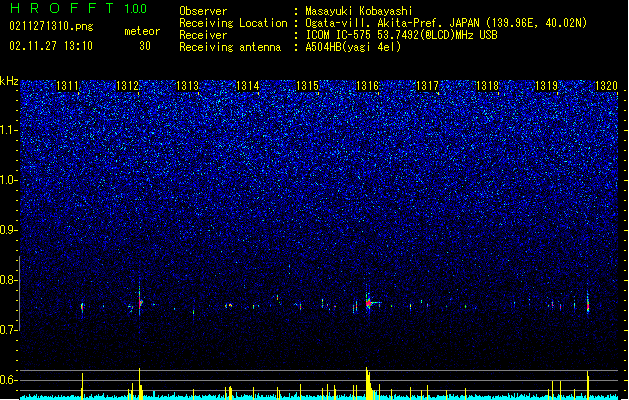Click the 0.9 kHz axis label

(9, 230)
